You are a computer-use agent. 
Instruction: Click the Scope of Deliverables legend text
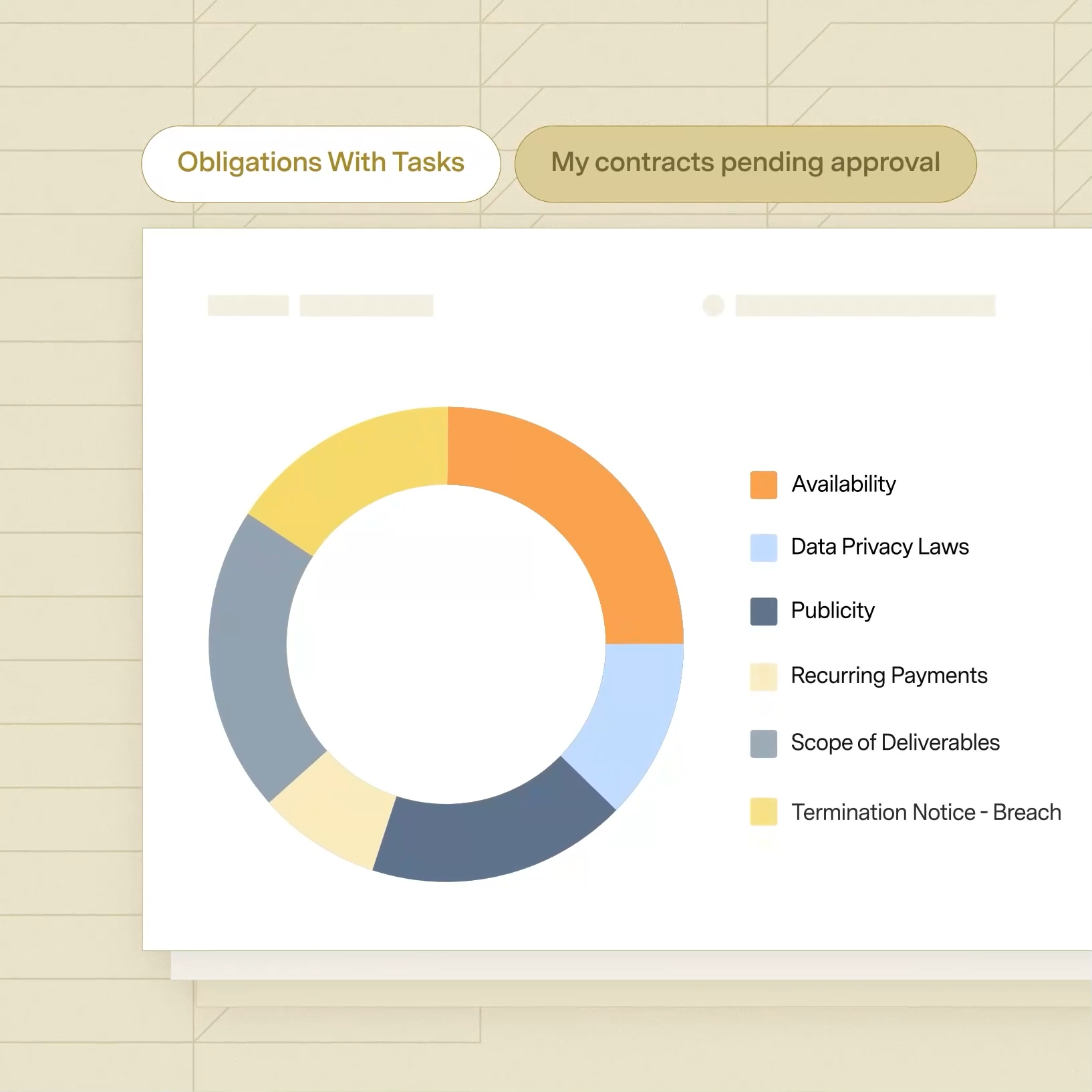pos(895,742)
